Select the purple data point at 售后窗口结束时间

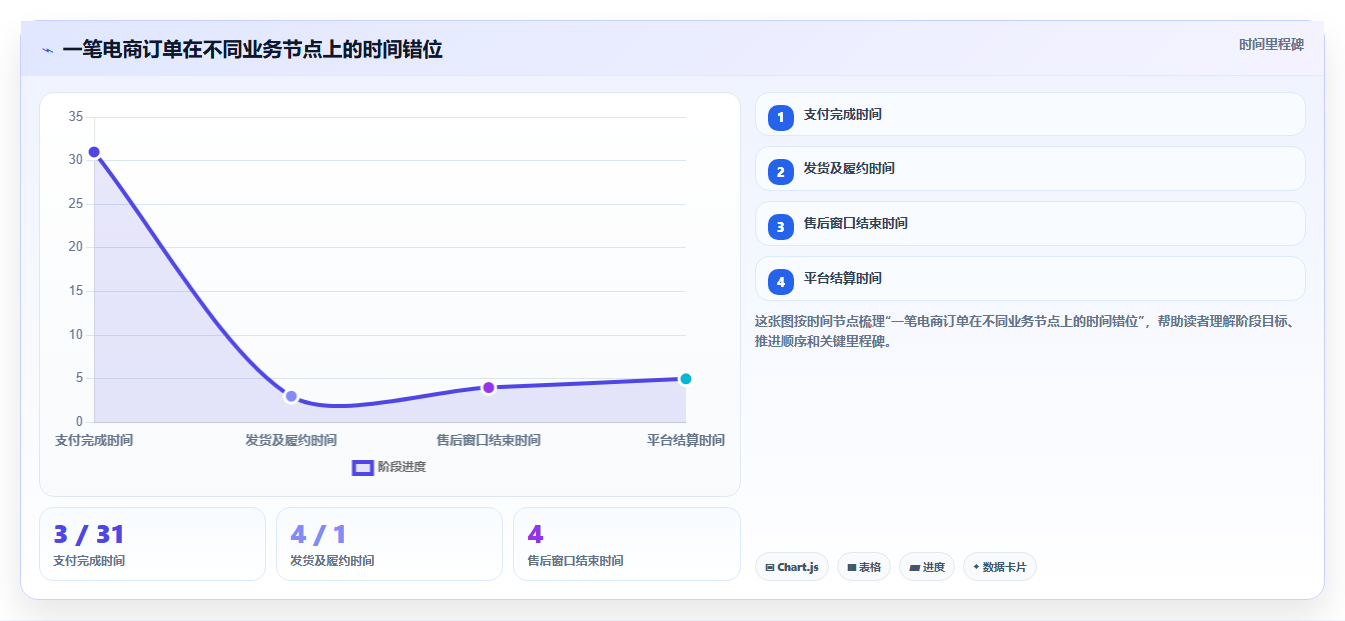click(488, 387)
